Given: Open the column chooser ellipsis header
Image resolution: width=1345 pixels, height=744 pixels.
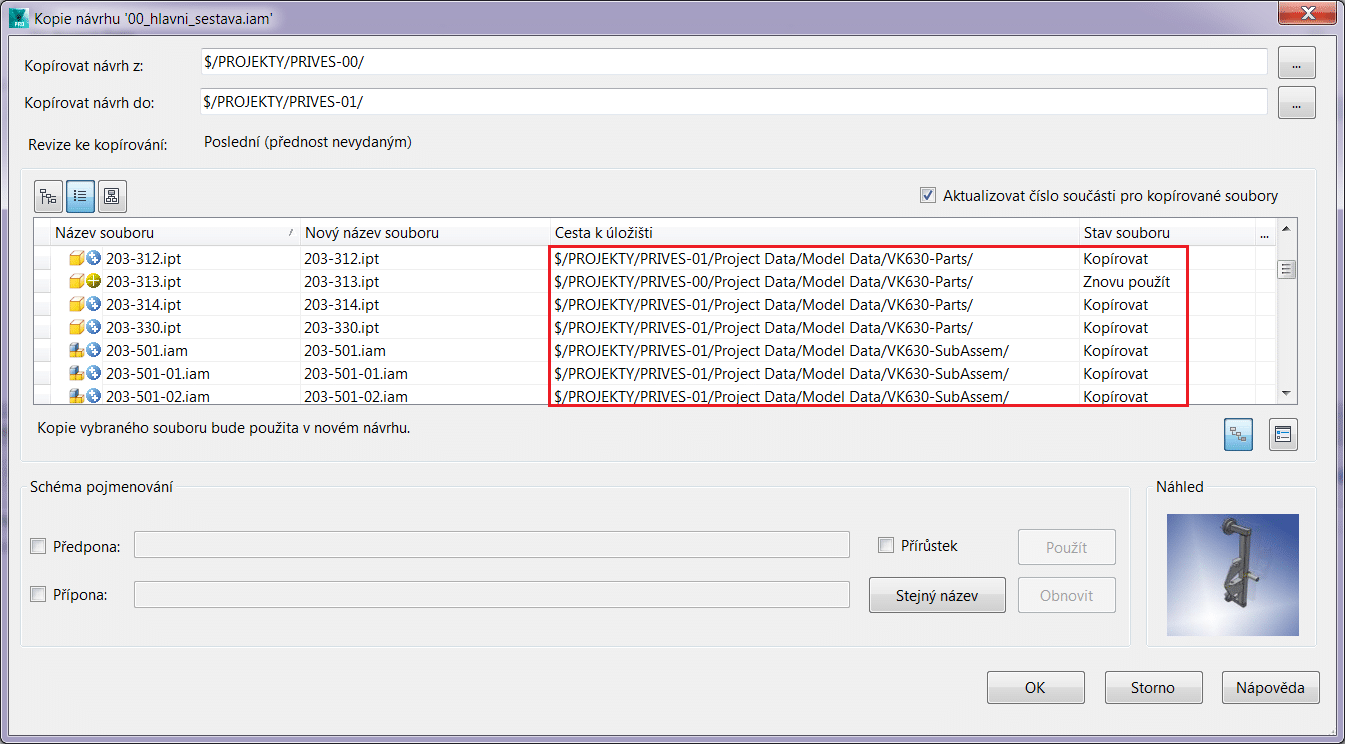Looking at the screenshot, I should click(x=1265, y=233).
